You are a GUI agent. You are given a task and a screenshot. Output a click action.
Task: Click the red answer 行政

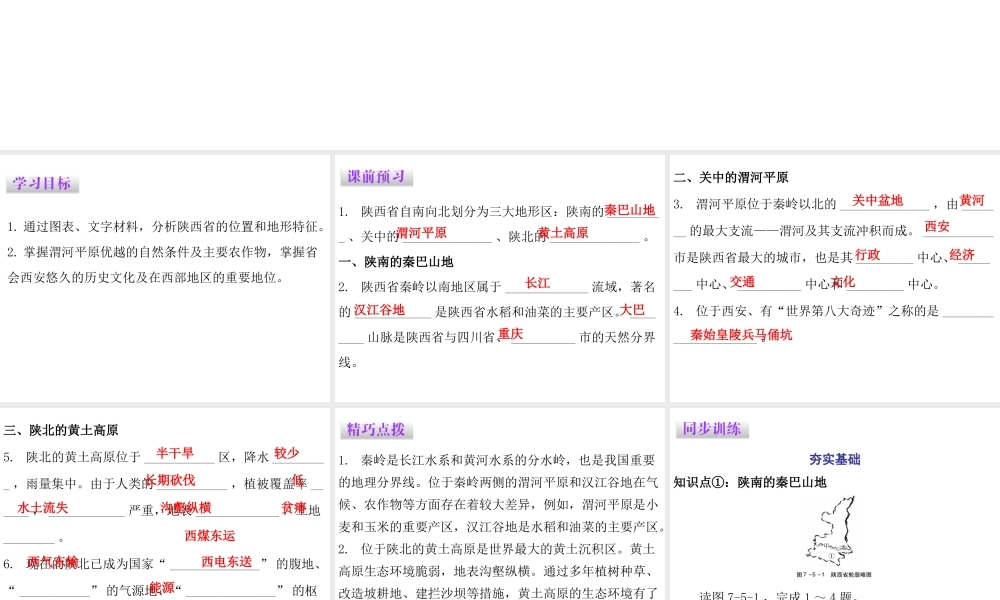pyautogui.click(x=868, y=254)
